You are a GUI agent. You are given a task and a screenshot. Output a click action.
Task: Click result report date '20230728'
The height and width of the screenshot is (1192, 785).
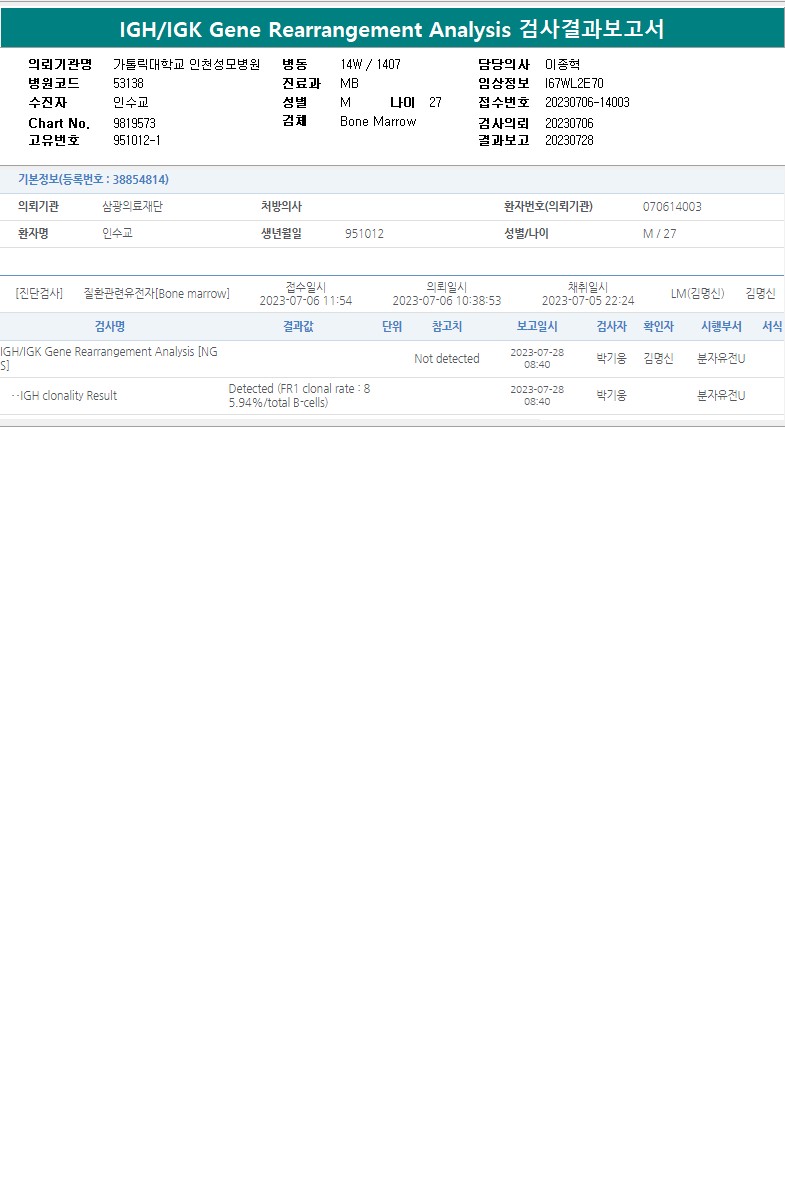(569, 141)
